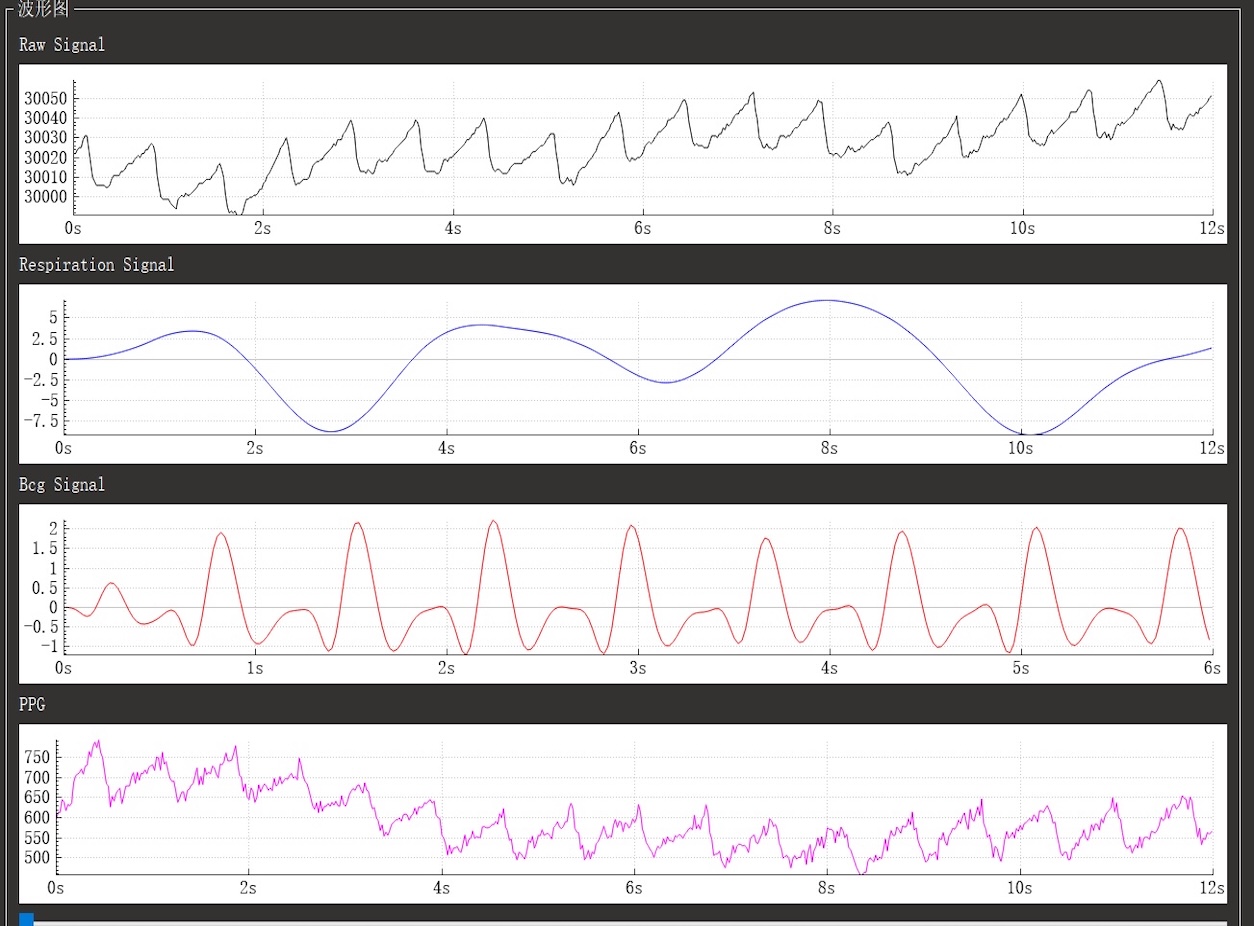The height and width of the screenshot is (926, 1254).
Task: Click the 750 label on PPG y-axis
Action: (x=37, y=757)
